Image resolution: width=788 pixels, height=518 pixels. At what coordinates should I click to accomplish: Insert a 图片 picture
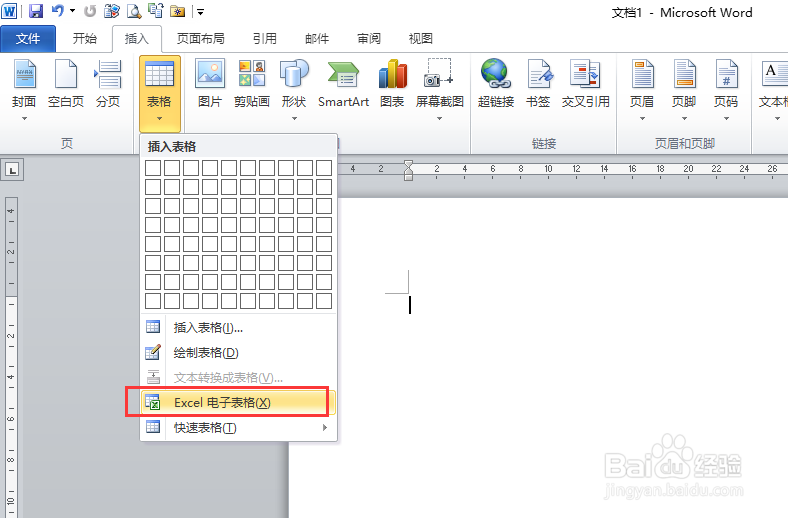click(x=210, y=83)
